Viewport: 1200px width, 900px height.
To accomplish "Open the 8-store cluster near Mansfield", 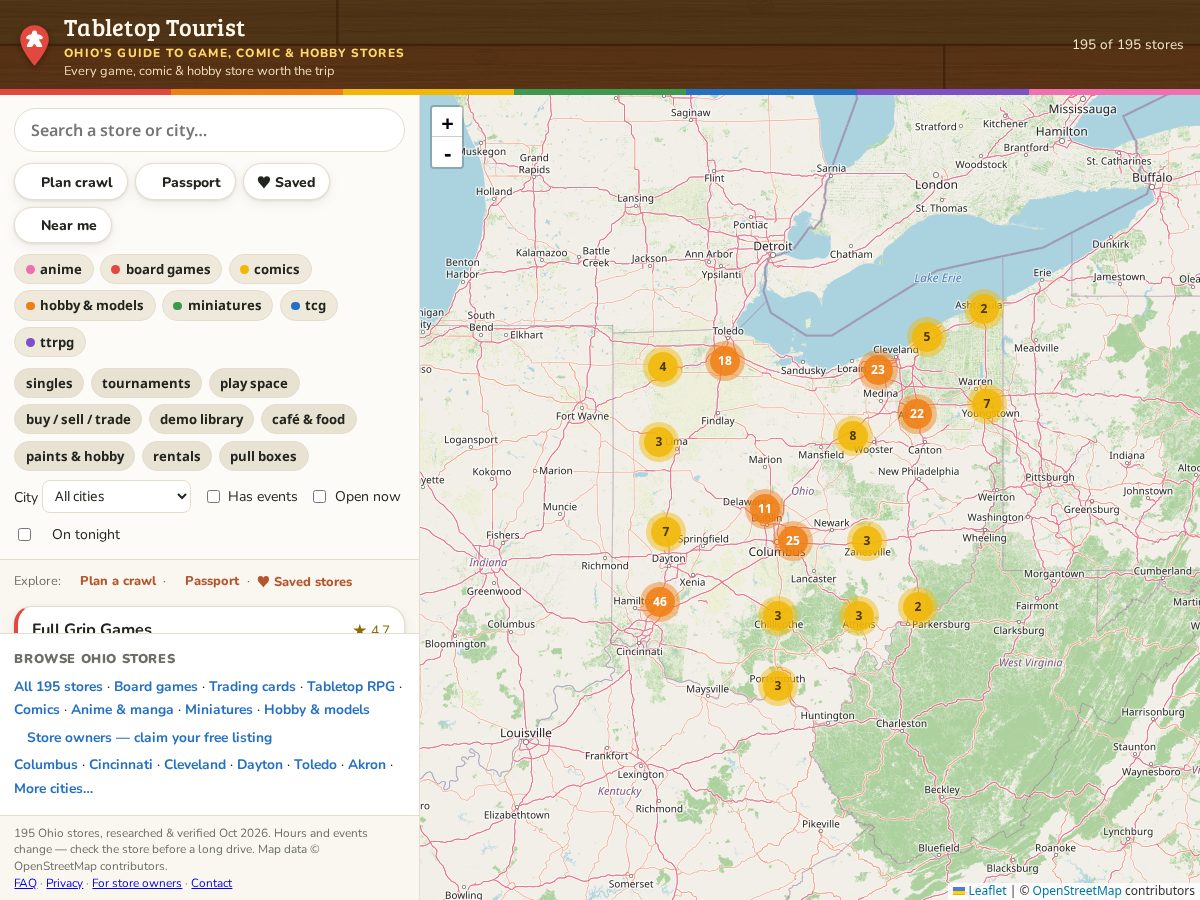I will coord(852,436).
